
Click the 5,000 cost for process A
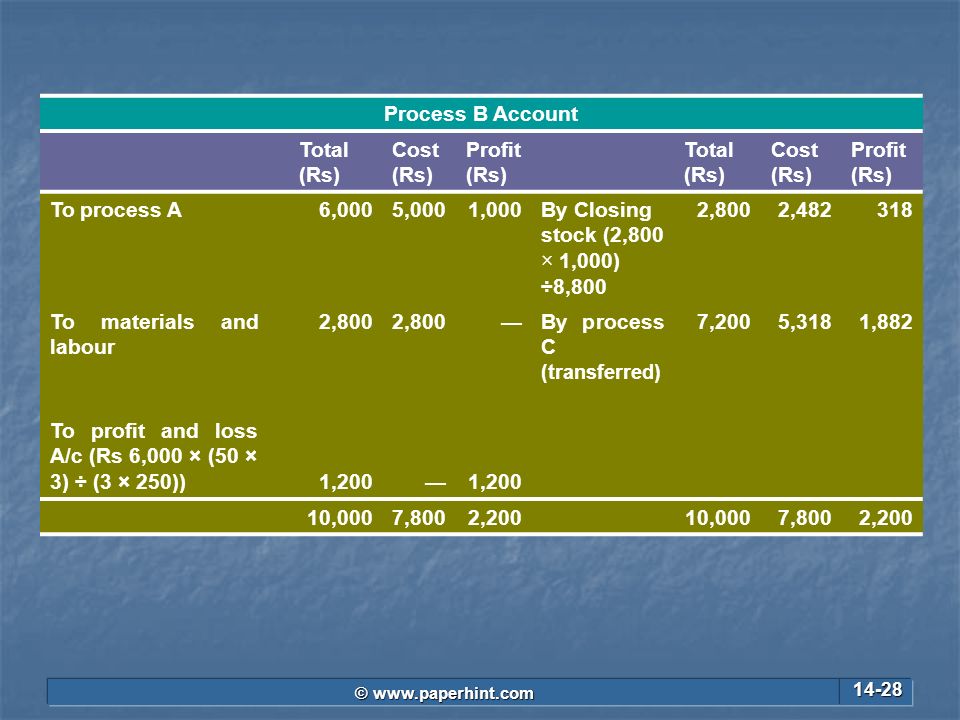click(x=418, y=210)
